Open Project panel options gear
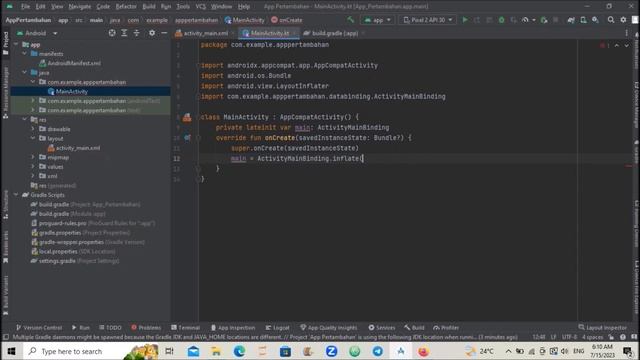This screenshot has height=360, width=640. pos(152,33)
